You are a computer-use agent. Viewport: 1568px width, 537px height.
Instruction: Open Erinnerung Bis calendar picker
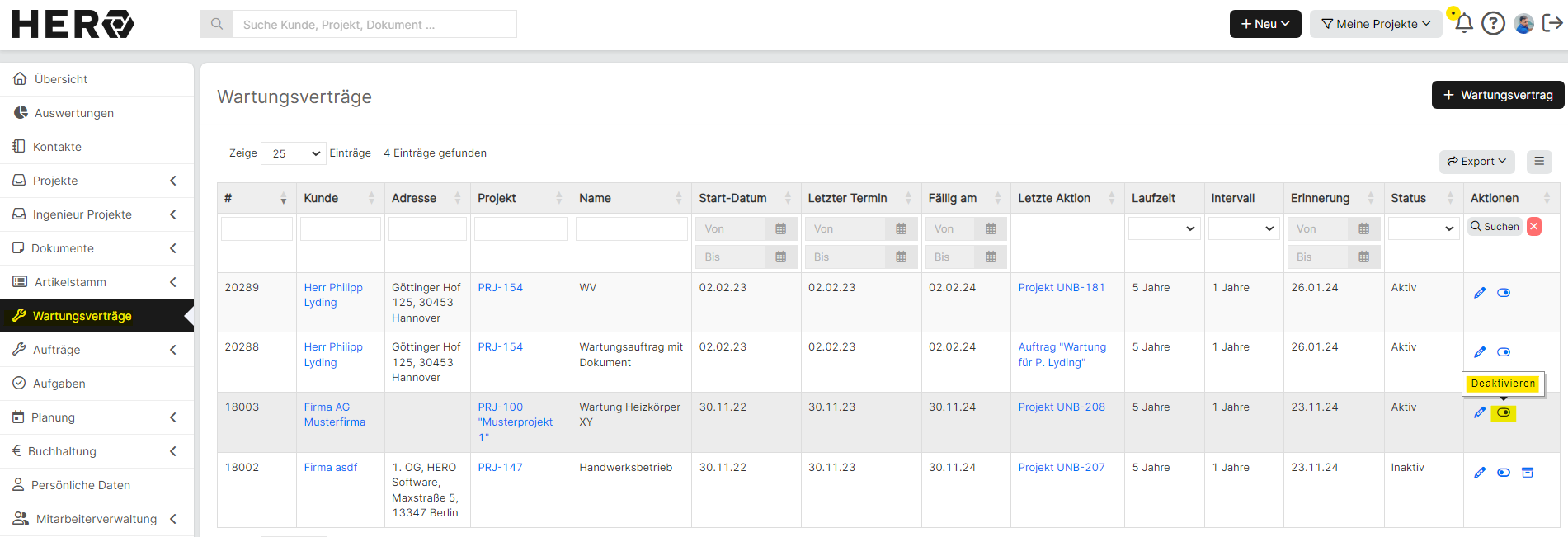1363,257
